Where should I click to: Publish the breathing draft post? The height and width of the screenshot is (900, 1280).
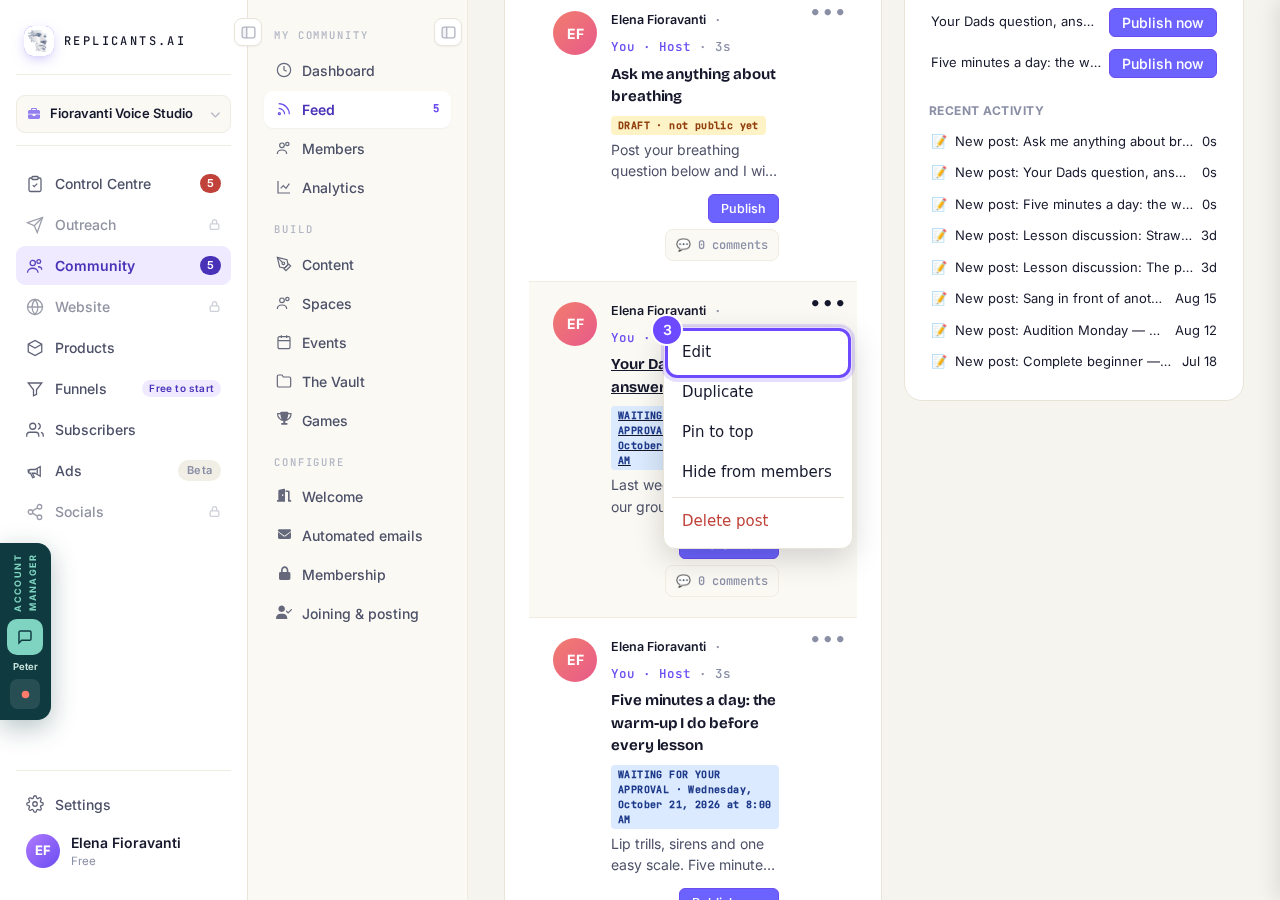[743, 209]
